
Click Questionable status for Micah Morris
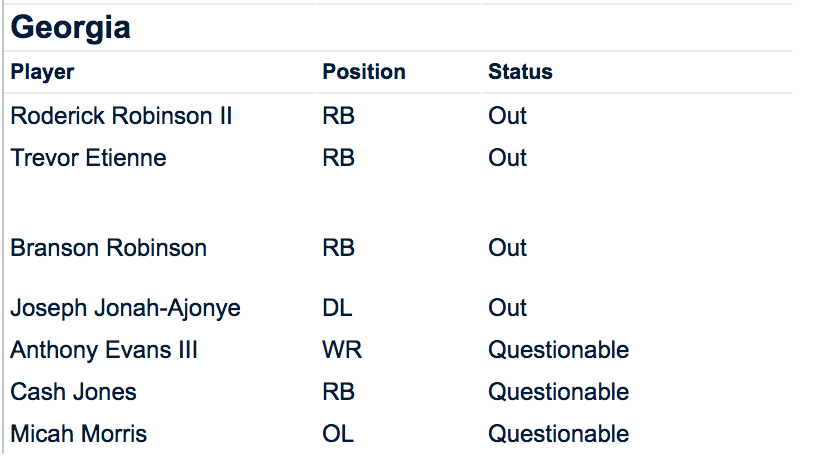point(558,434)
